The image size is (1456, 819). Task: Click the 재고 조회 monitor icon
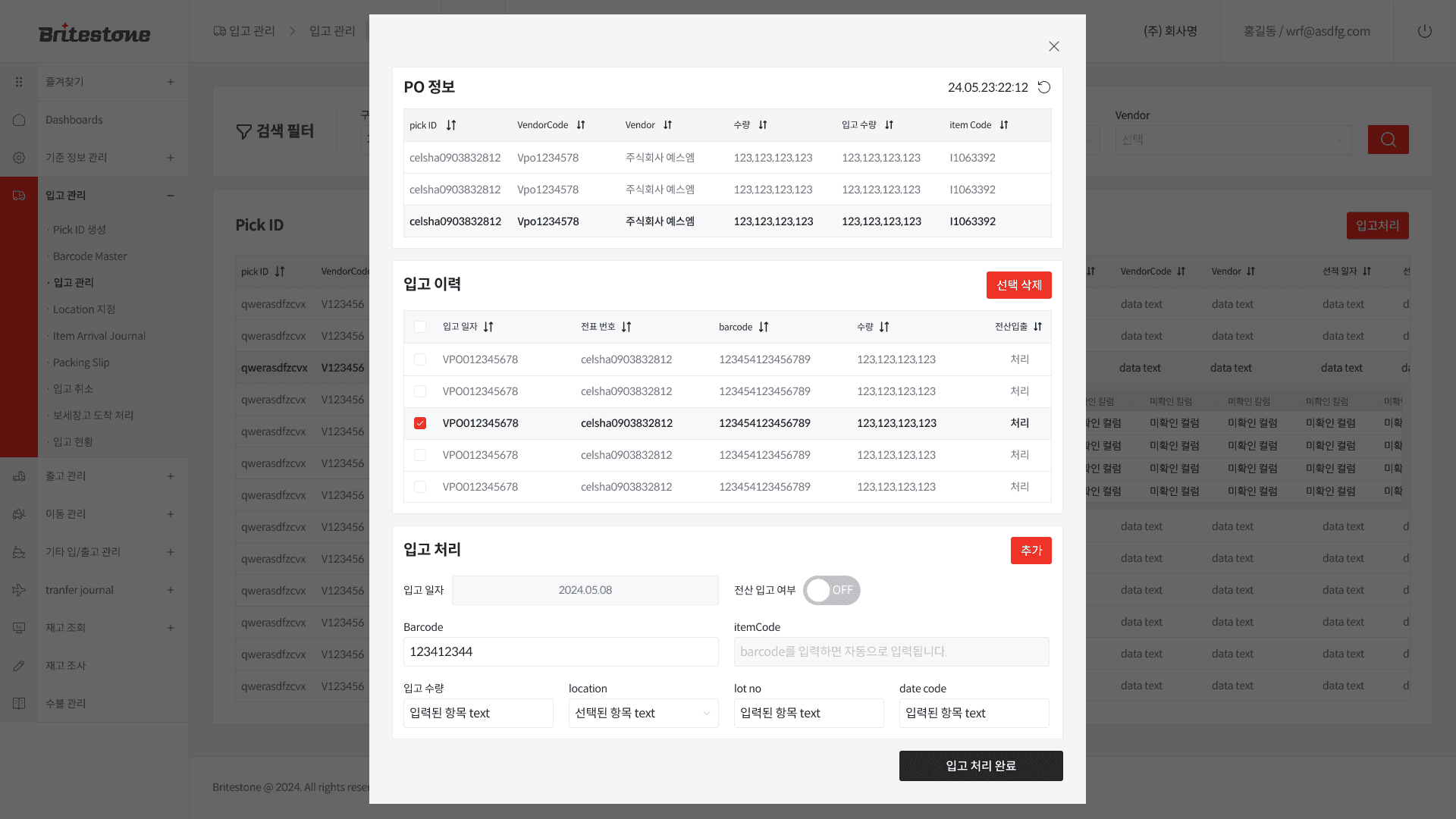coord(19,628)
